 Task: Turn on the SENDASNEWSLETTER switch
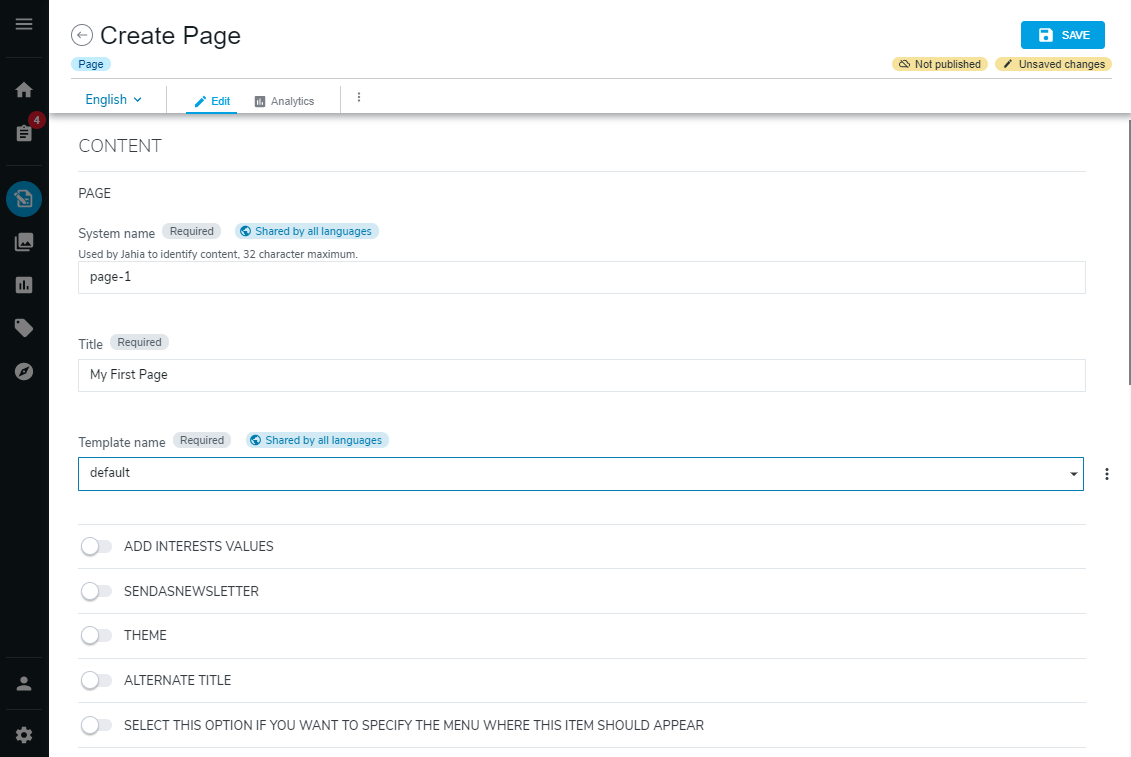click(97, 591)
